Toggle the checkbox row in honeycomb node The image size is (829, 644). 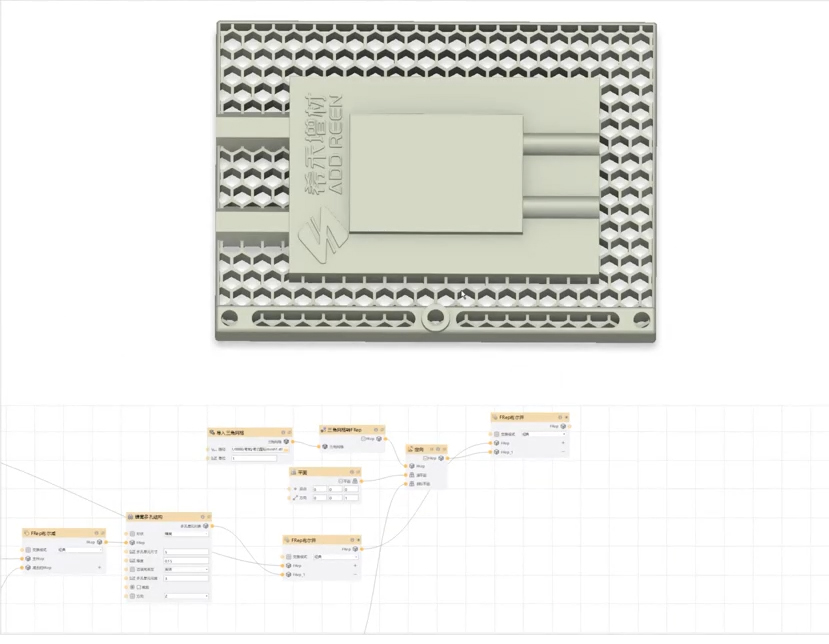(139, 587)
